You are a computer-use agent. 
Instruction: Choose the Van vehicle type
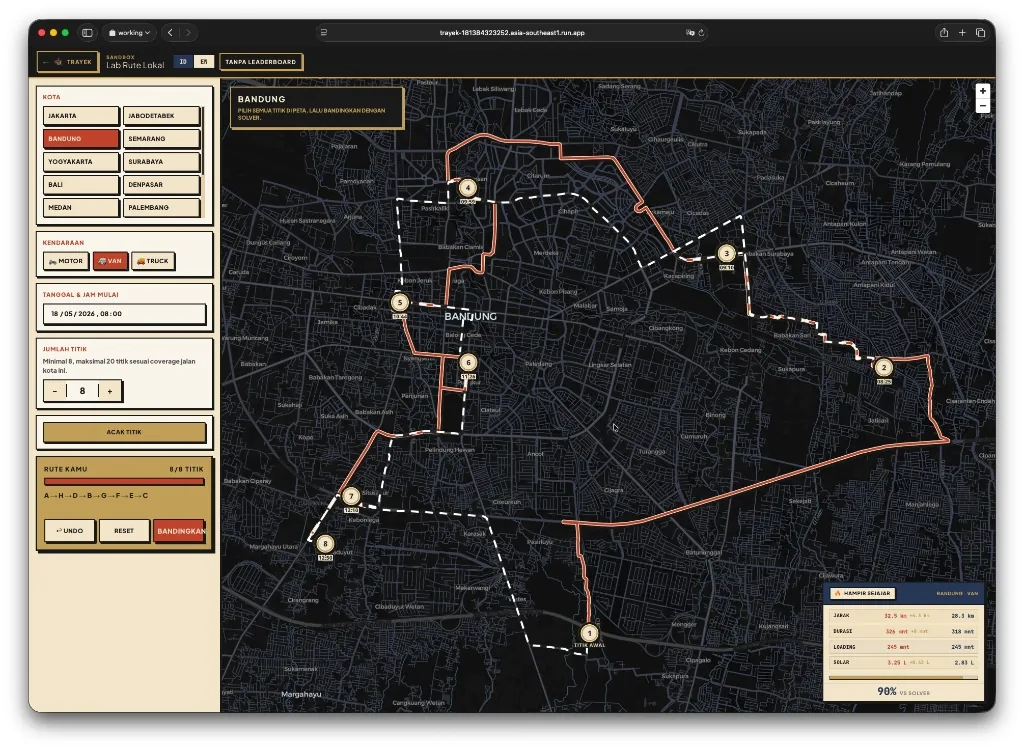[110, 261]
